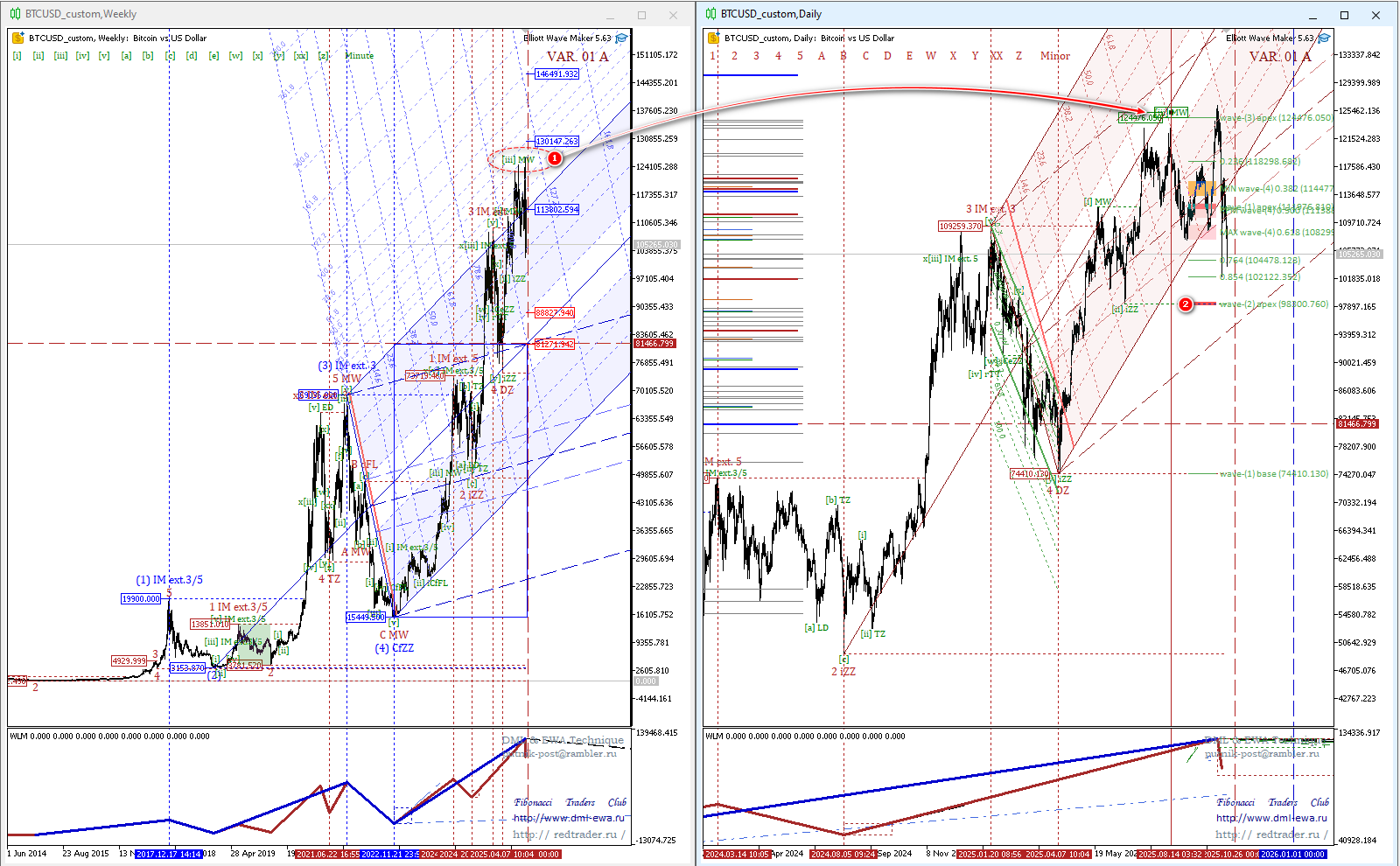Image resolution: width=1400 pixels, height=866 pixels.
Task: Click the candlestick icon in Daily window title
Action: point(711,14)
